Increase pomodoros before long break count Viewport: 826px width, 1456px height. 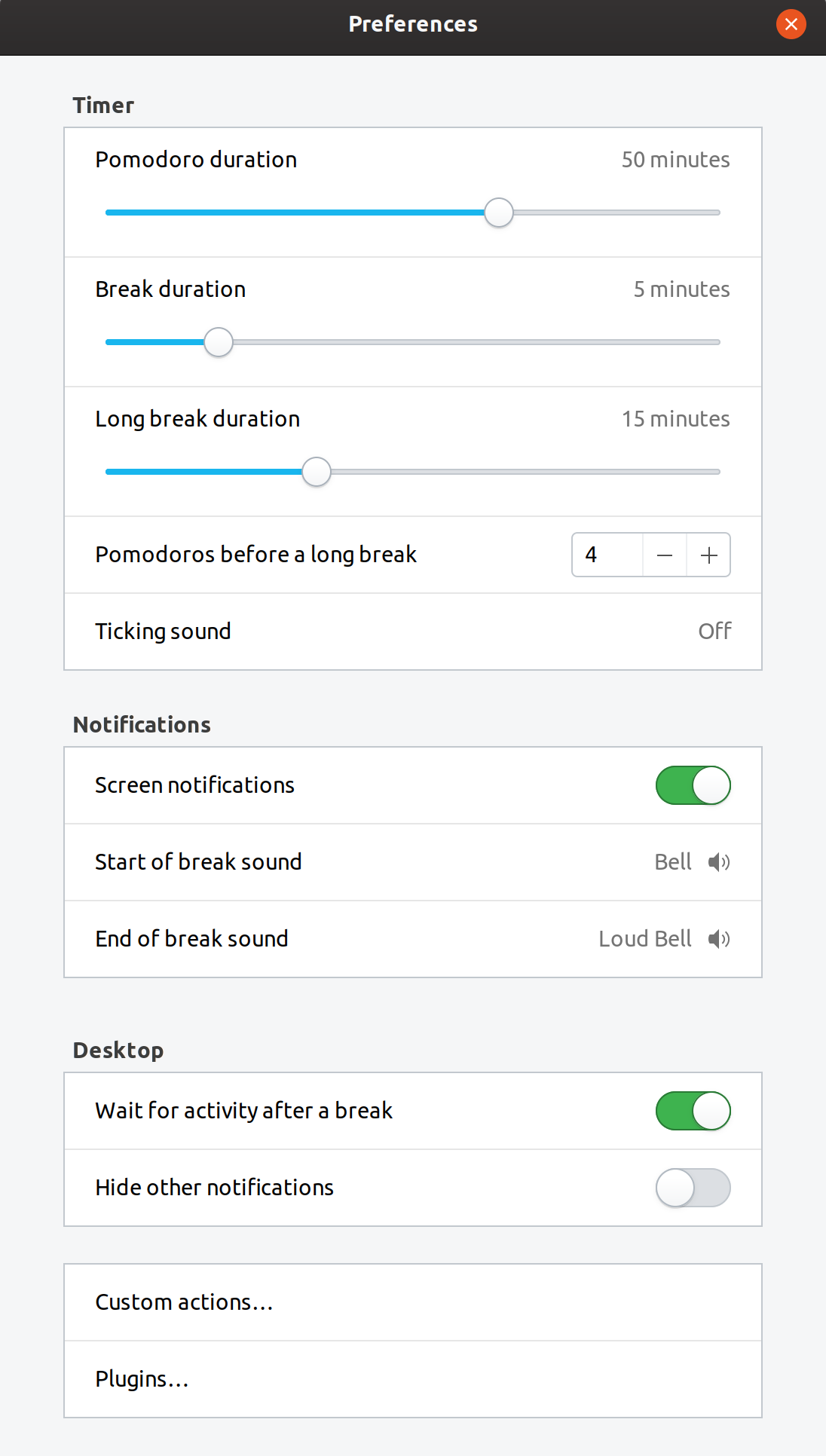pyautogui.click(x=708, y=555)
